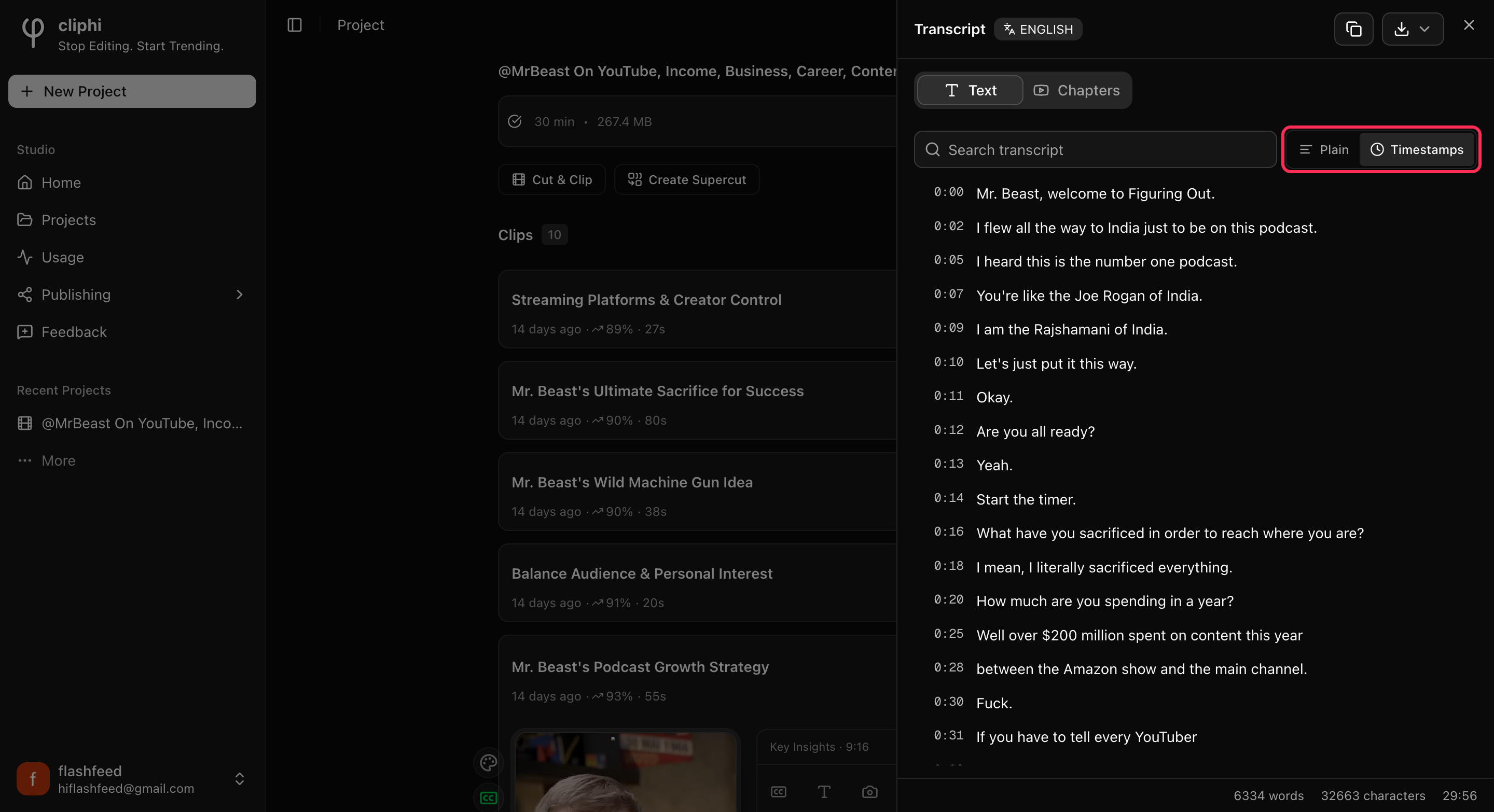This screenshot has width=1494, height=812.
Task: Expand the Publishing submenu chevron
Action: click(x=240, y=295)
